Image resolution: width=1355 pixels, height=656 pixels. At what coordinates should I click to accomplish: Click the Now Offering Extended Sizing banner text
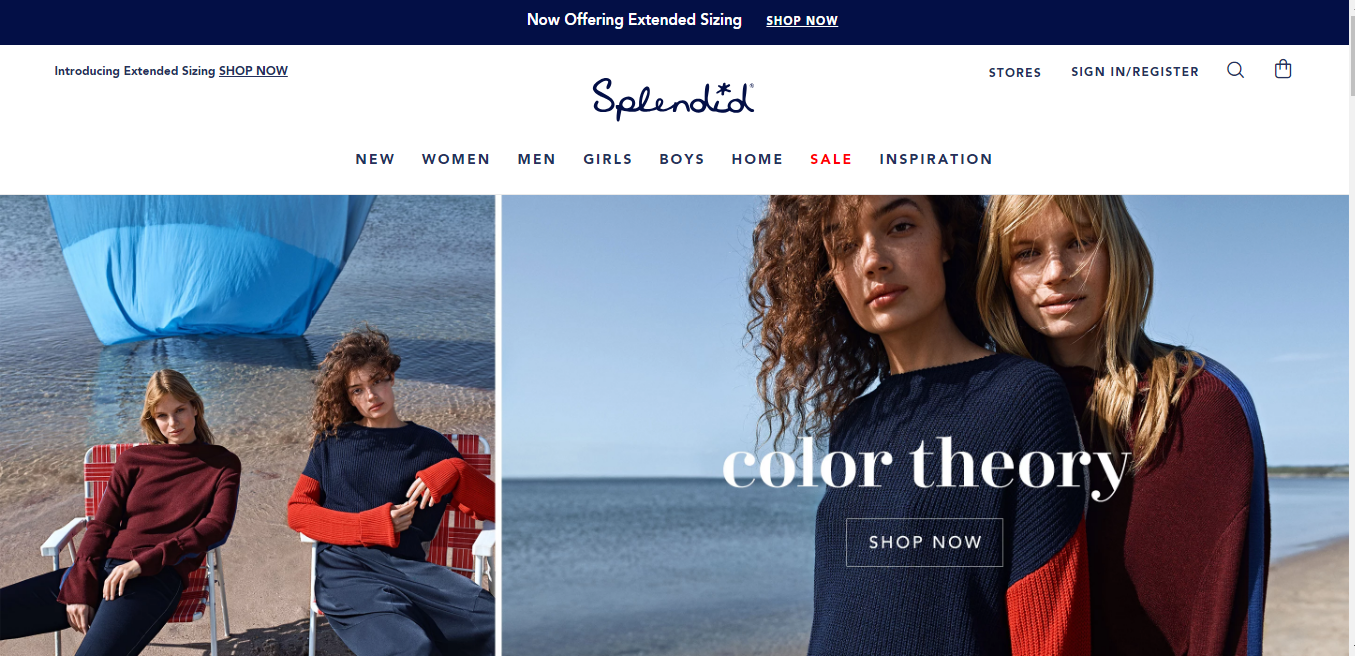(634, 20)
